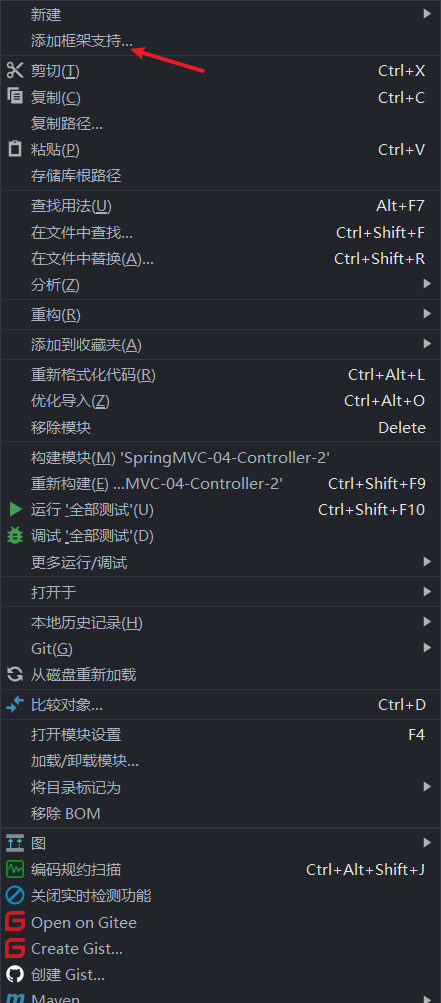The height and width of the screenshot is (1003, 441).
Task: Click the compare objects arrows icon
Action: pos(15,705)
